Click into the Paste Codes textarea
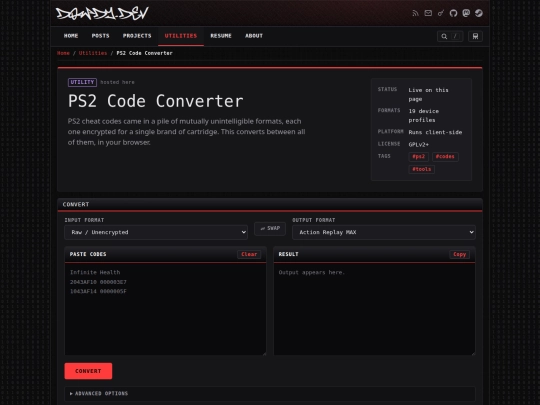 point(165,309)
